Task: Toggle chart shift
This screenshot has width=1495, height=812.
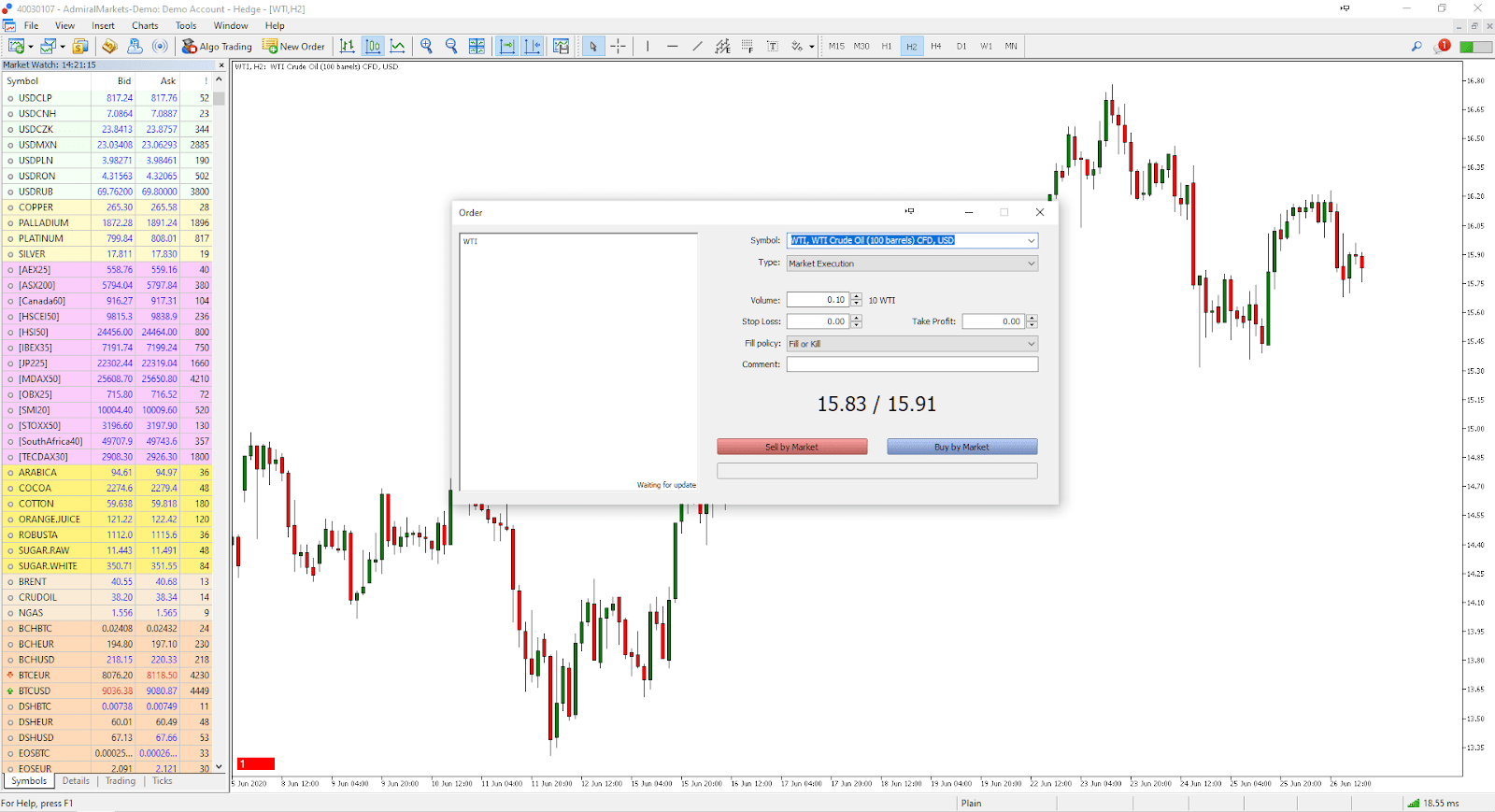Action: click(533, 46)
